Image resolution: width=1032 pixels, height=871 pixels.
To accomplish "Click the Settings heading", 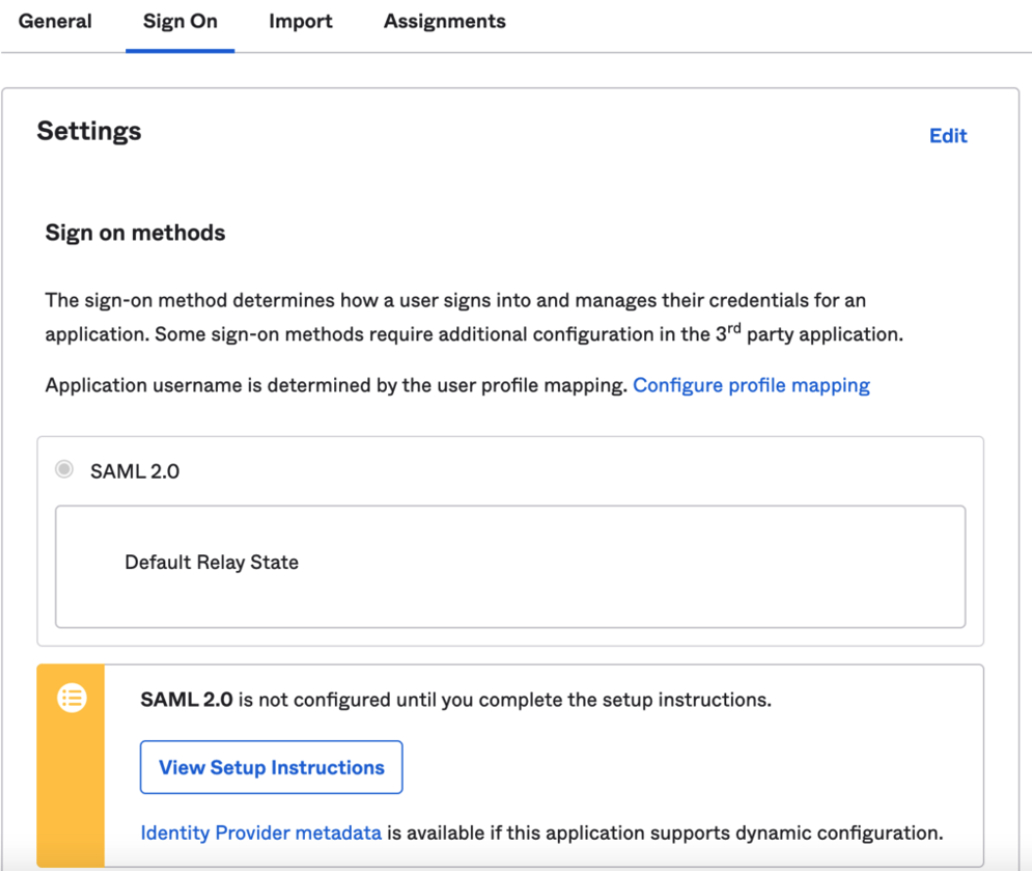I will click(89, 131).
